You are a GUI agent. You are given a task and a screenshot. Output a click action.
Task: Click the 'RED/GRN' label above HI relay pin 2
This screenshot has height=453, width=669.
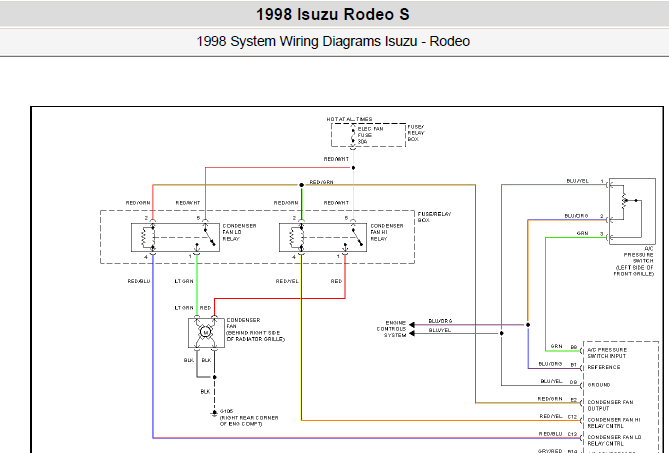click(x=286, y=203)
